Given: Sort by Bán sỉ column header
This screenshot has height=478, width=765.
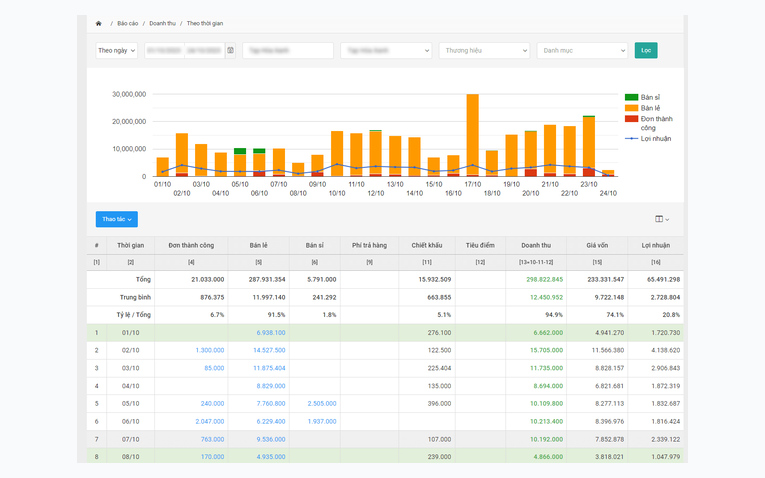Looking at the screenshot, I should [315, 245].
